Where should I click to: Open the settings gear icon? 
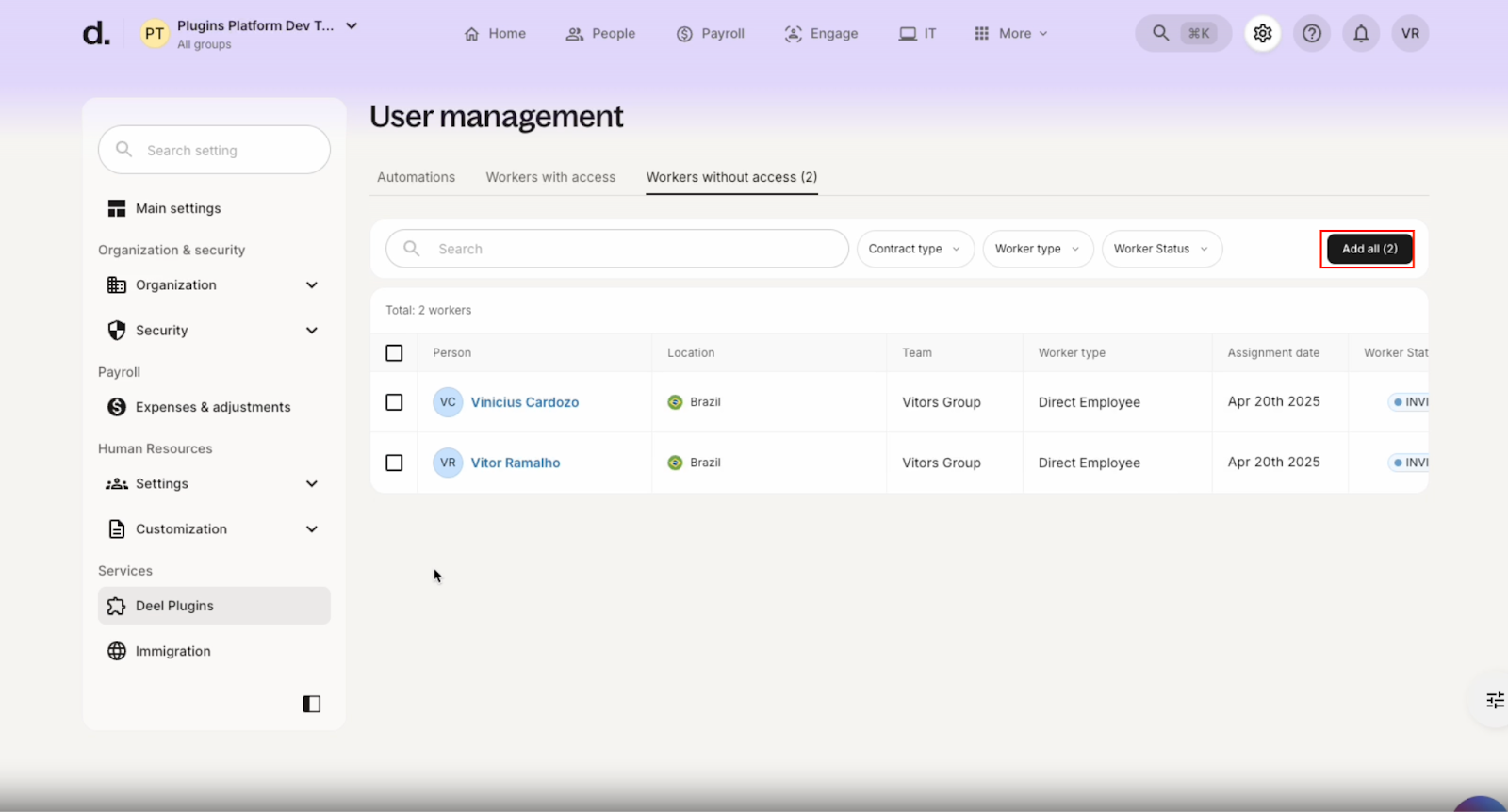pyautogui.click(x=1262, y=34)
